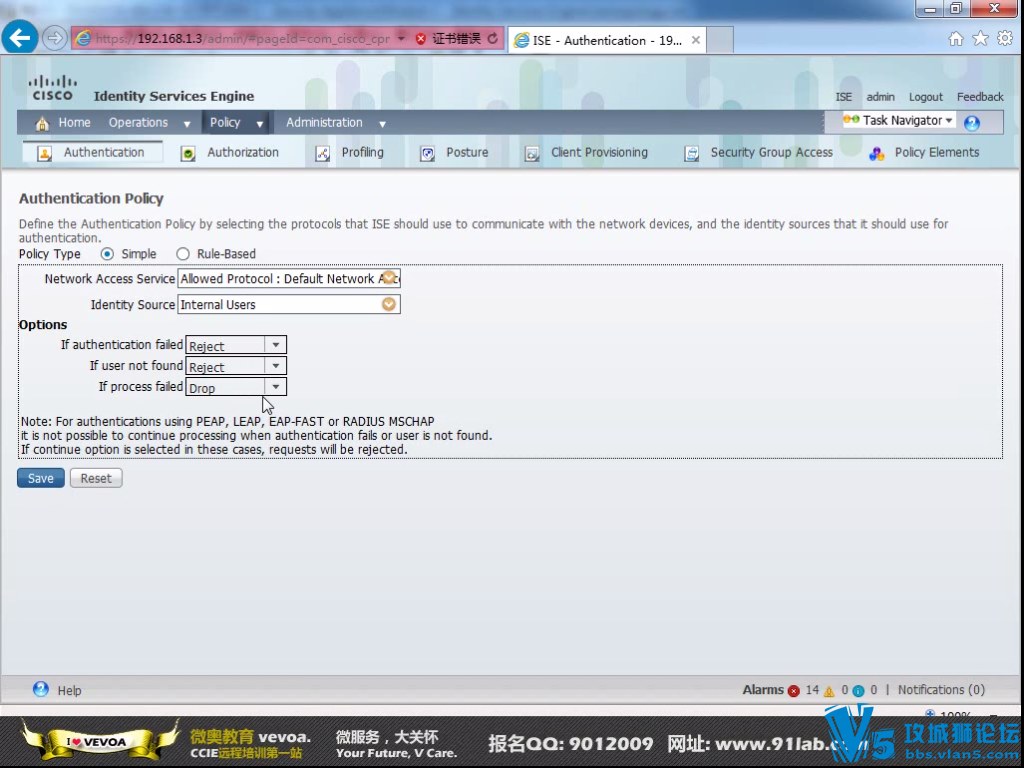Image resolution: width=1024 pixels, height=768 pixels.
Task: Click the browser back arrow button
Action: coord(20,38)
